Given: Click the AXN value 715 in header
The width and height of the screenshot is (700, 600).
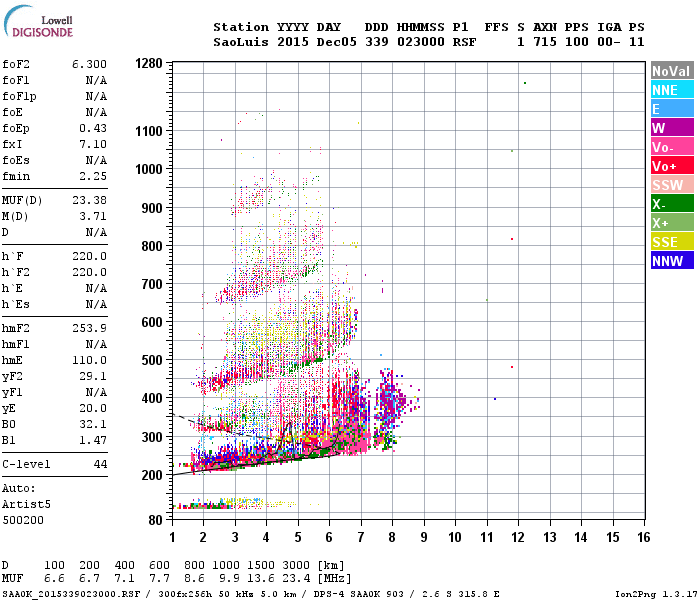Looking at the screenshot, I should point(545,42).
